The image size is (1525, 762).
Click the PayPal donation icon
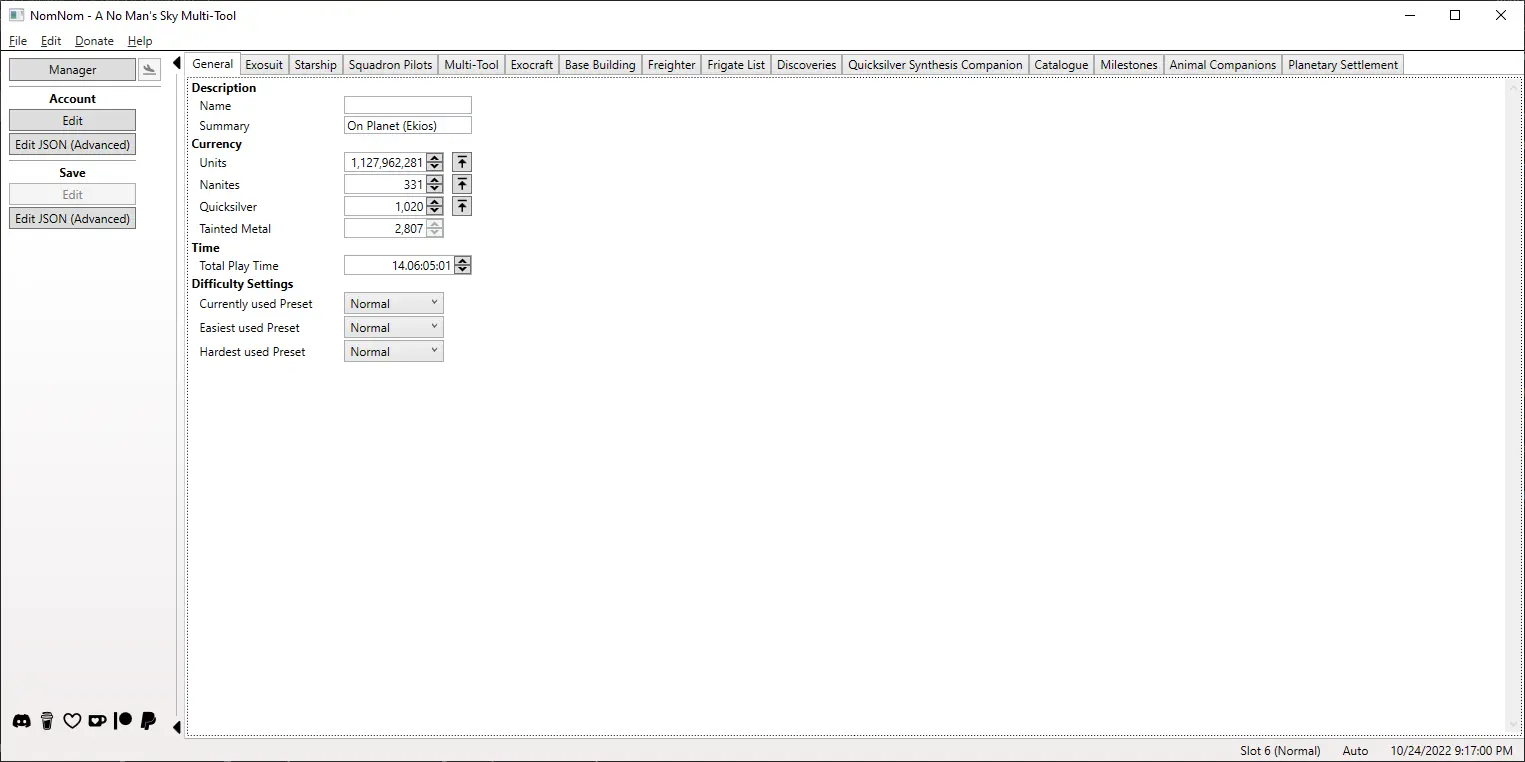pos(148,721)
